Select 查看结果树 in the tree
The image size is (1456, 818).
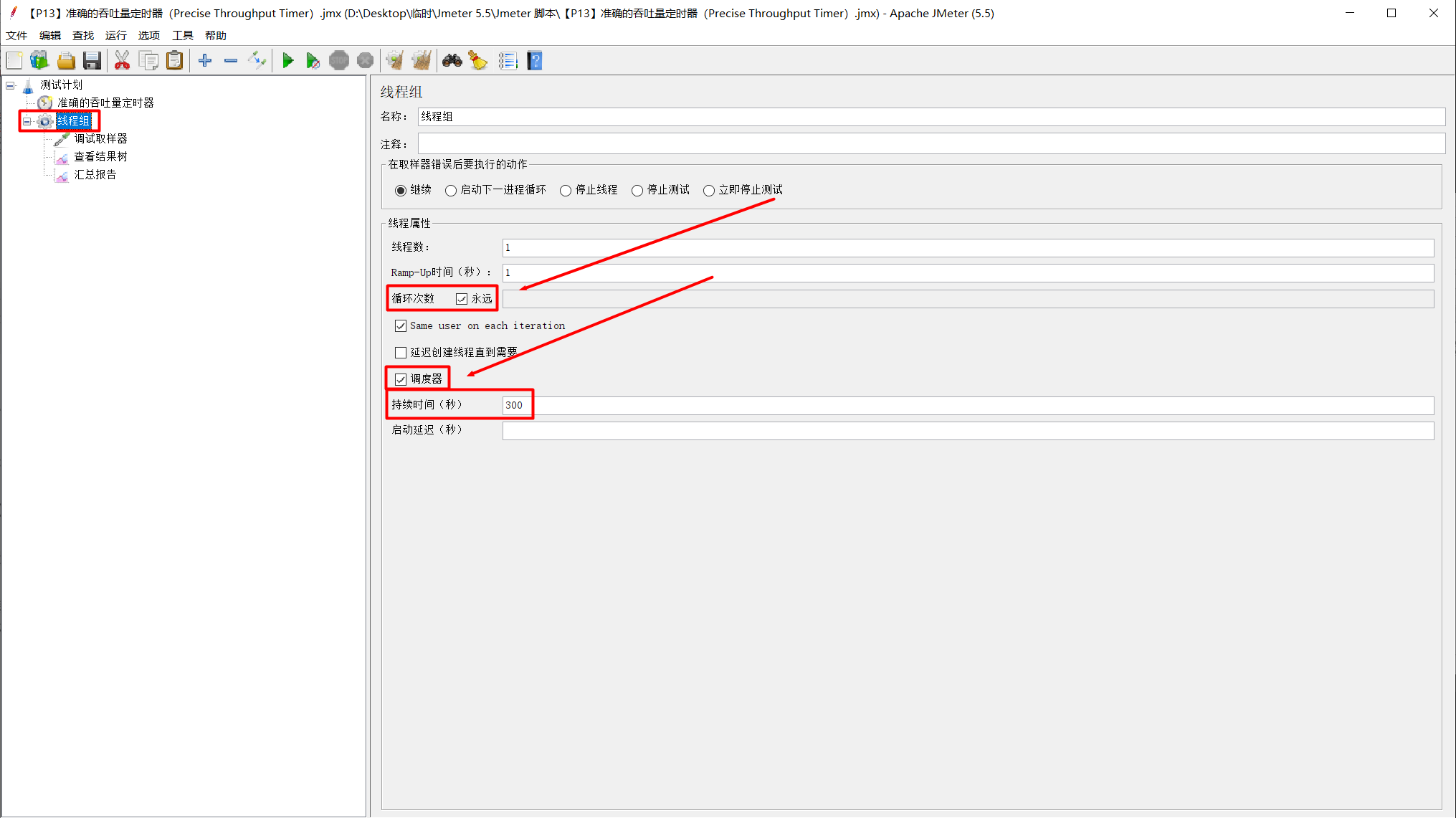101,157
